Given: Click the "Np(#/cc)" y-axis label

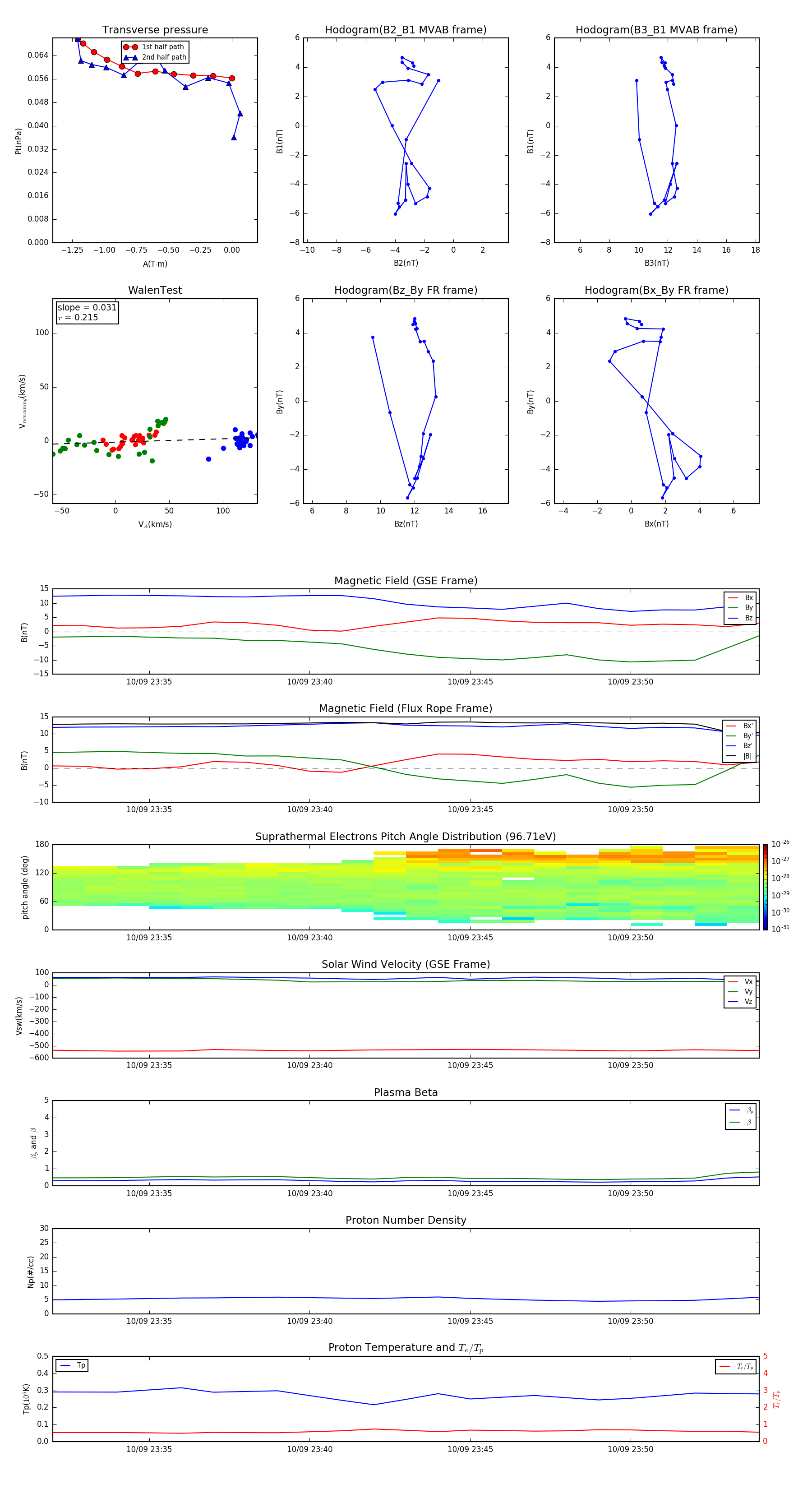Looking at the screenshot, I should [31, 1271].
